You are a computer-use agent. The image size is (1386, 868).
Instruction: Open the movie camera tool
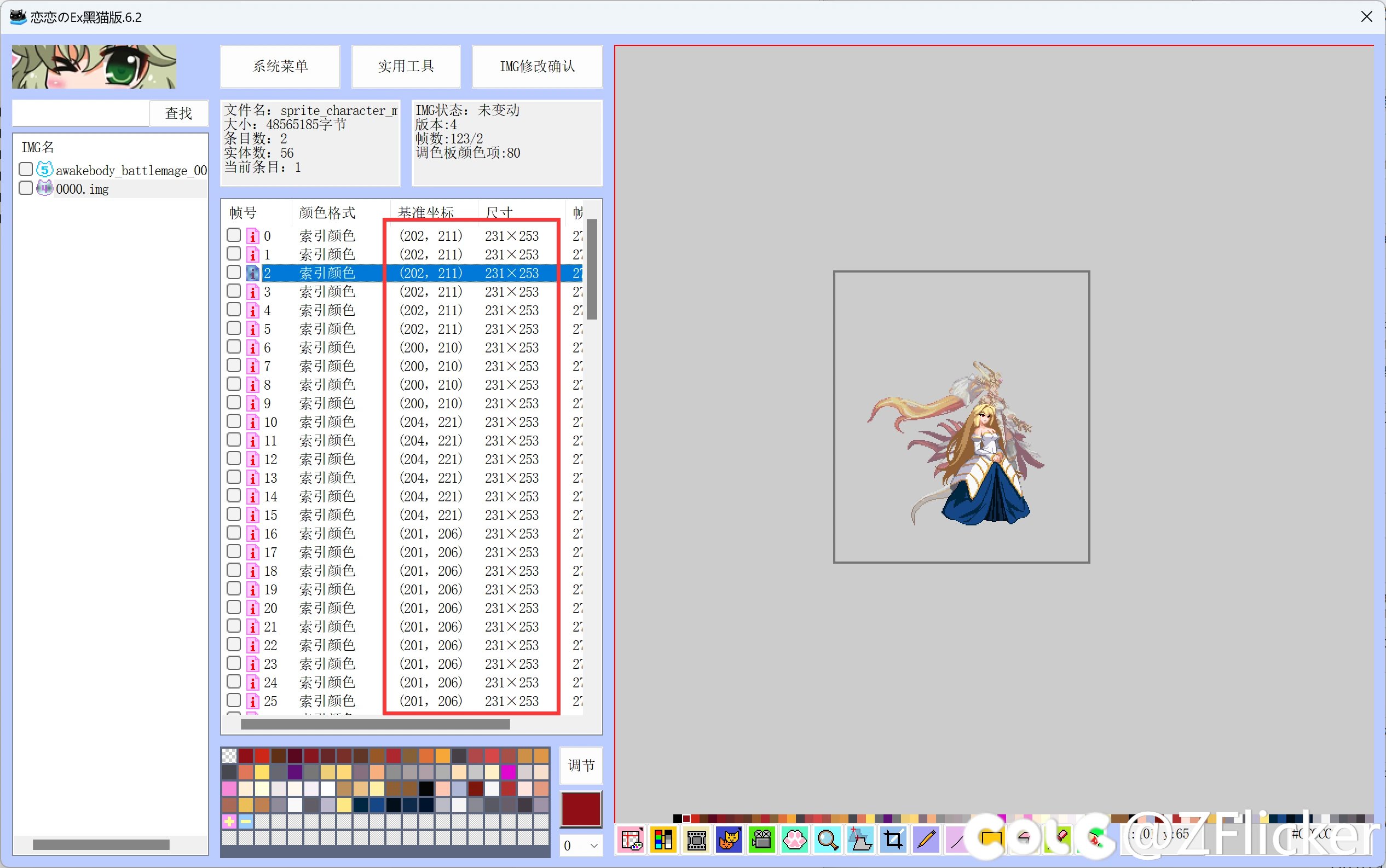762,840
